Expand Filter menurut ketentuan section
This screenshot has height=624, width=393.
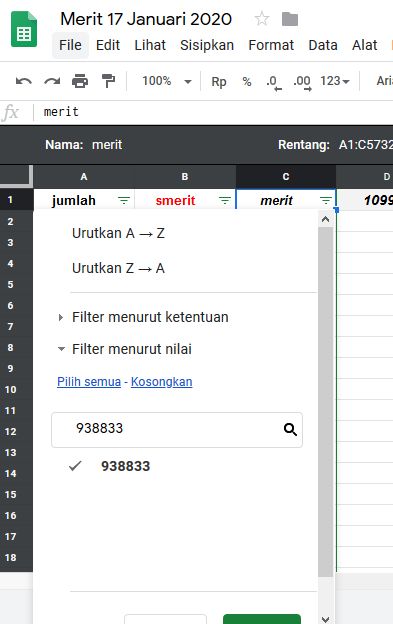(144, 317)
